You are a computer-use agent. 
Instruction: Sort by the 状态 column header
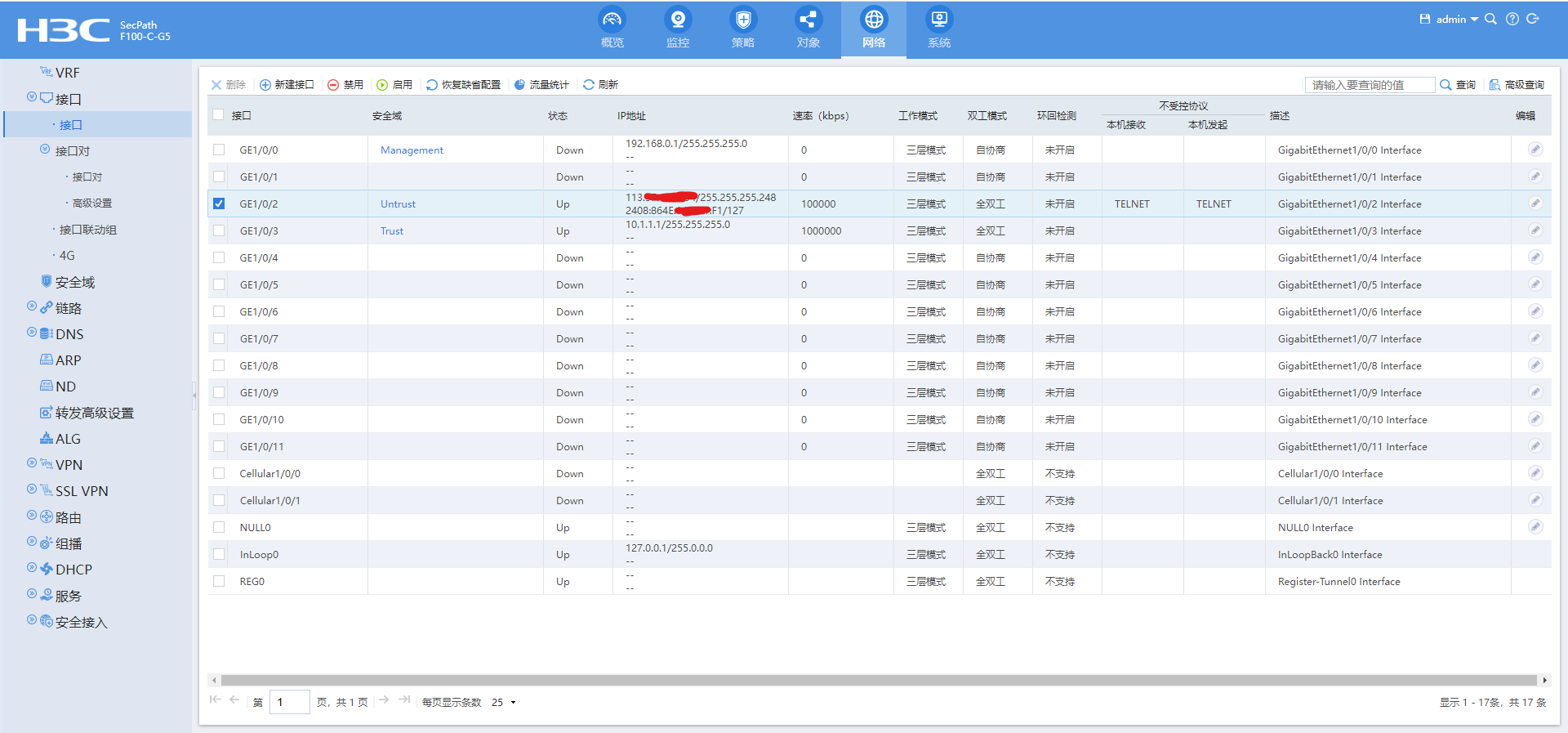click(x=558, y=116)
